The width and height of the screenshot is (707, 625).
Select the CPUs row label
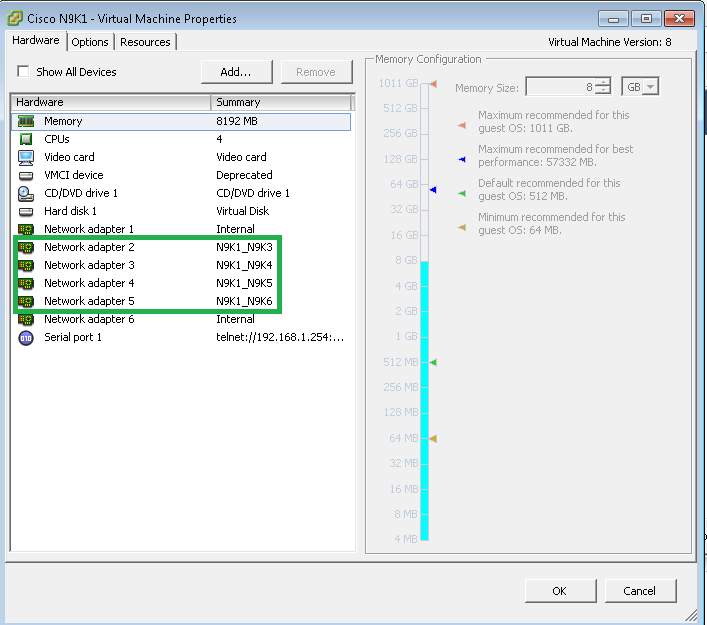(57, 139)
